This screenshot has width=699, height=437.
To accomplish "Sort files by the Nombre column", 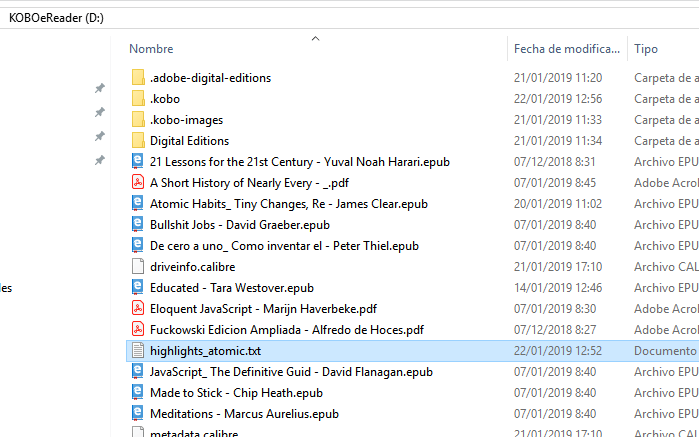I will (x=151, y=49).
